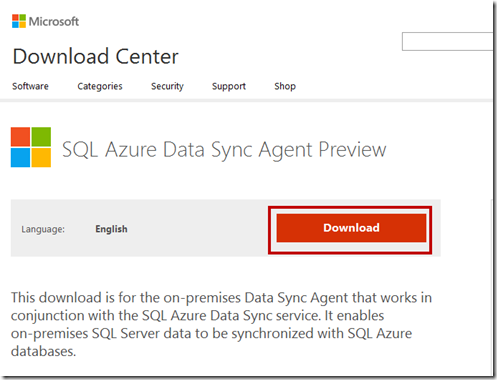
Task: Click the orange square of the product logo
Action: [20, 137]
